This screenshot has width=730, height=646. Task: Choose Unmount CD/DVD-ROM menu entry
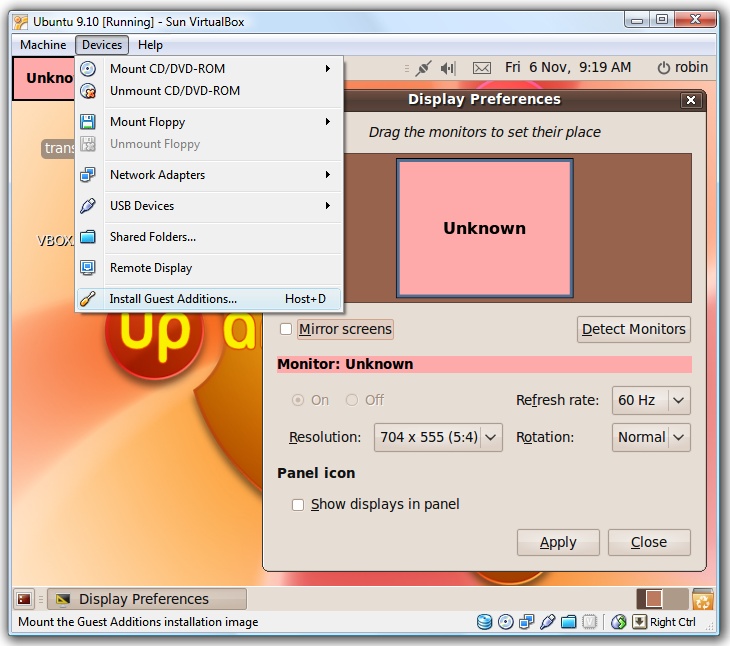coord(209,91)
